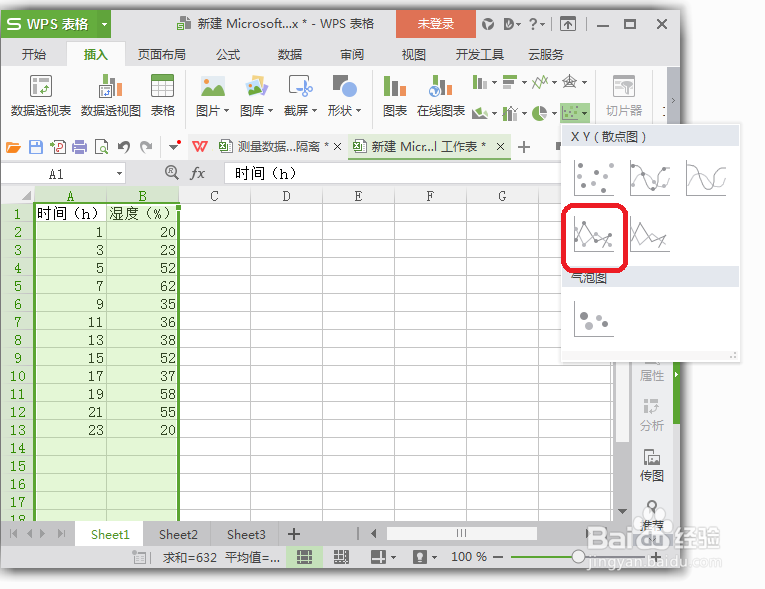This screenshot has height=589, width=765.
Task: Add a new worksheet with the plus button
Action: [x=294, y=534]
